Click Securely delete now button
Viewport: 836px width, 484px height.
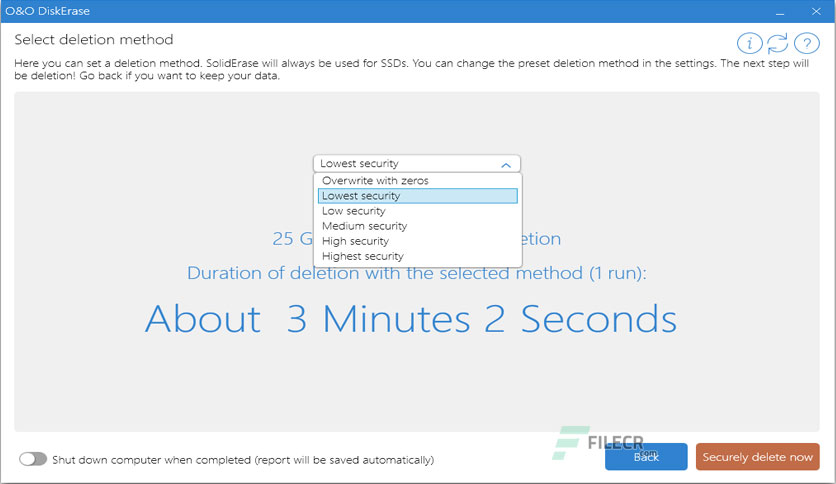[757, 457]
